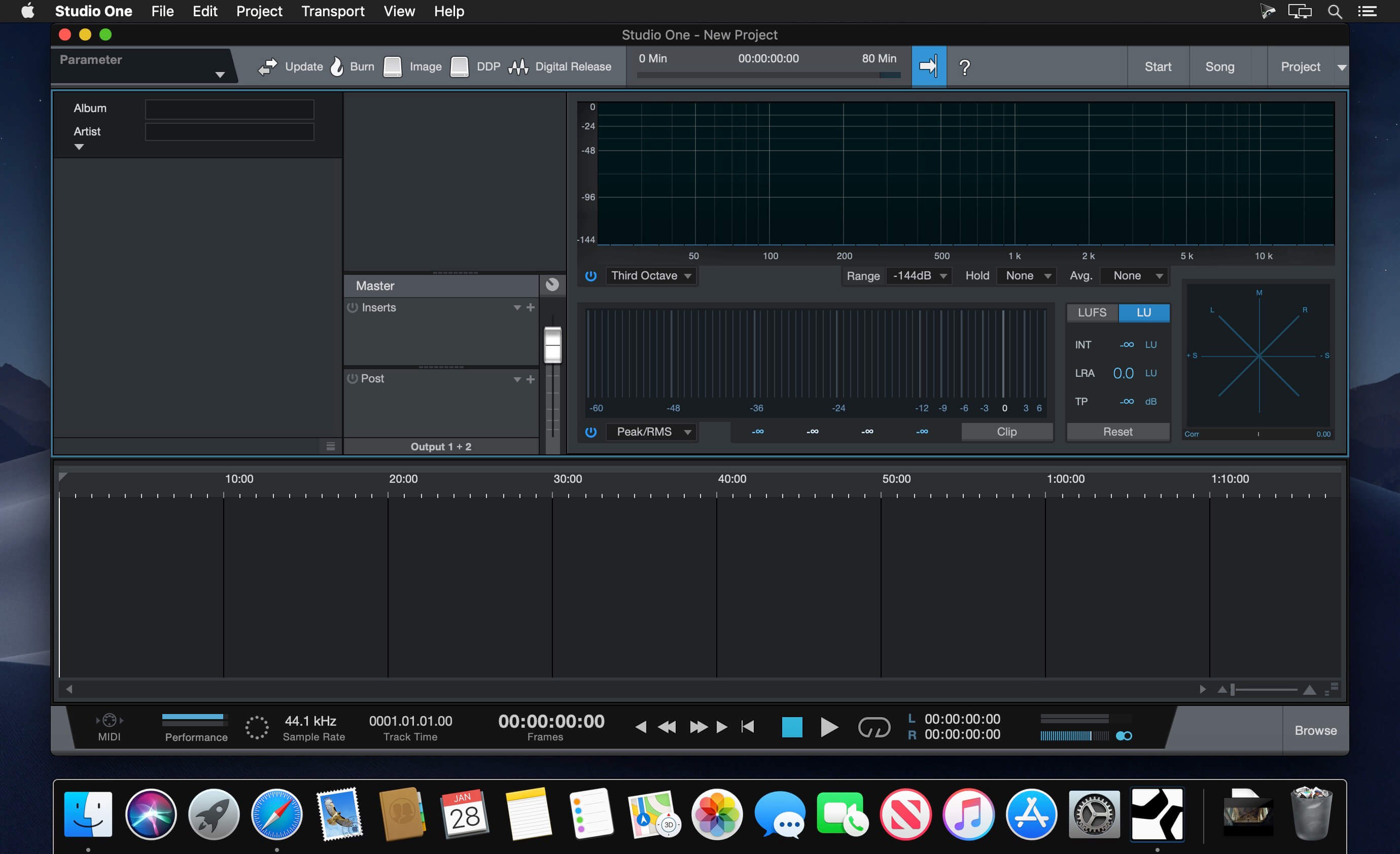Click the previous marker triangle in transport
The image size is (1400, 854).
pos(641,727)
